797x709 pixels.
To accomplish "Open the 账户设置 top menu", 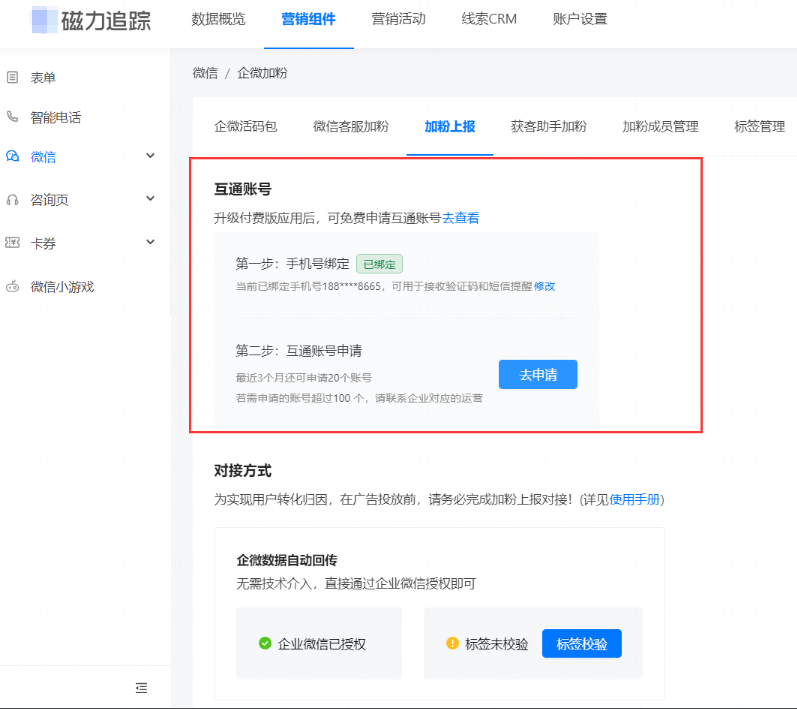I will coord(580,19).
